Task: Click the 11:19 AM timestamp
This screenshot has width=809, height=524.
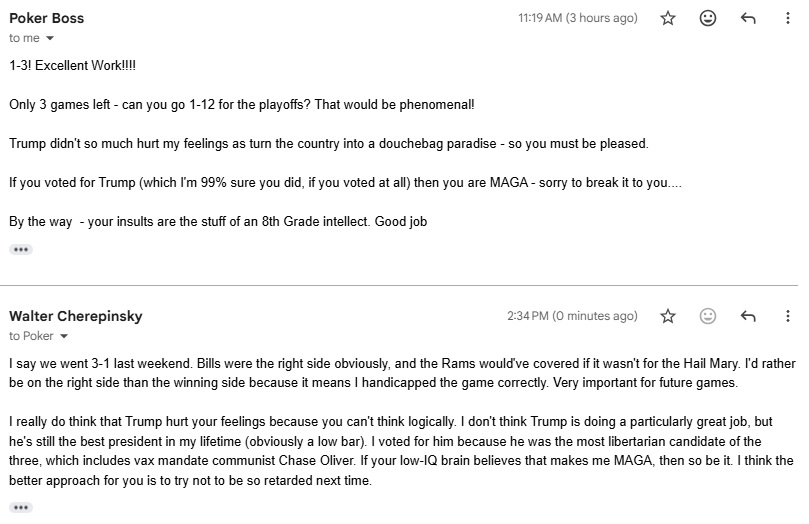Action: (577, 18)
